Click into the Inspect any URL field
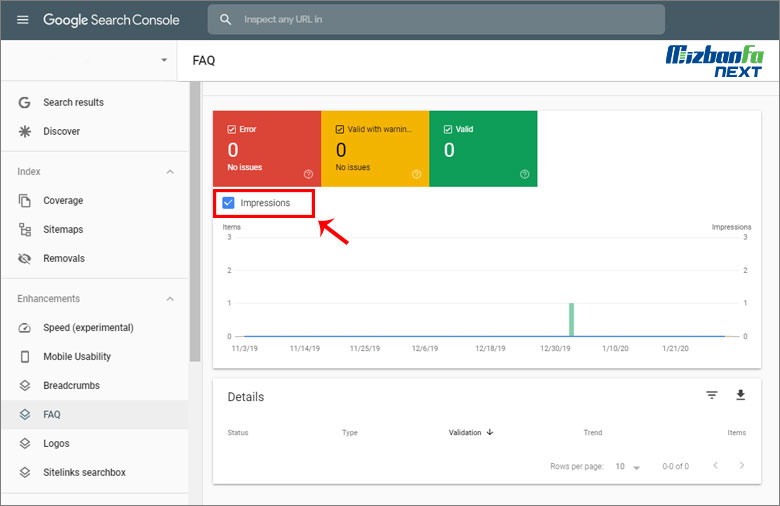 [436, 19]
